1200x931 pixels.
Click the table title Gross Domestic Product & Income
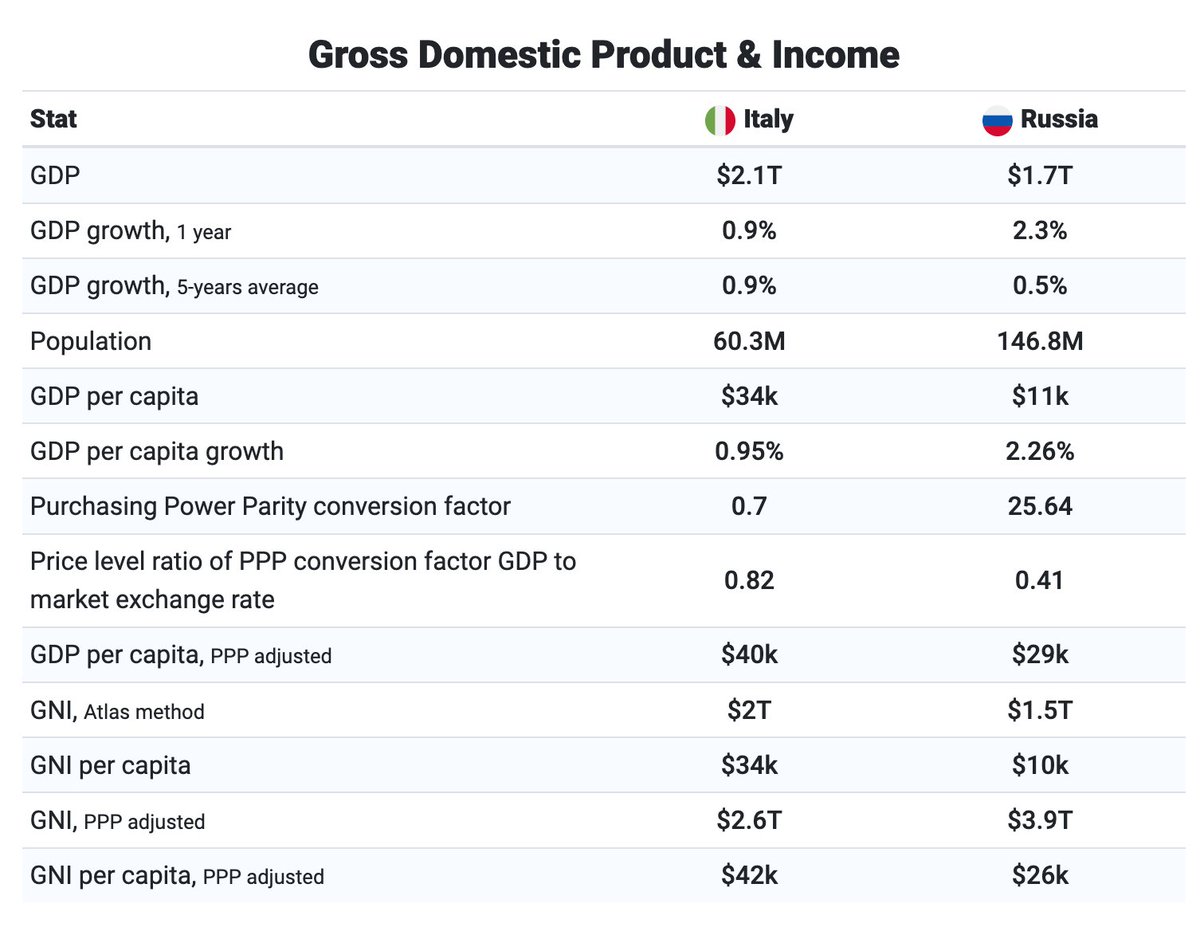(x=603, y=54)
